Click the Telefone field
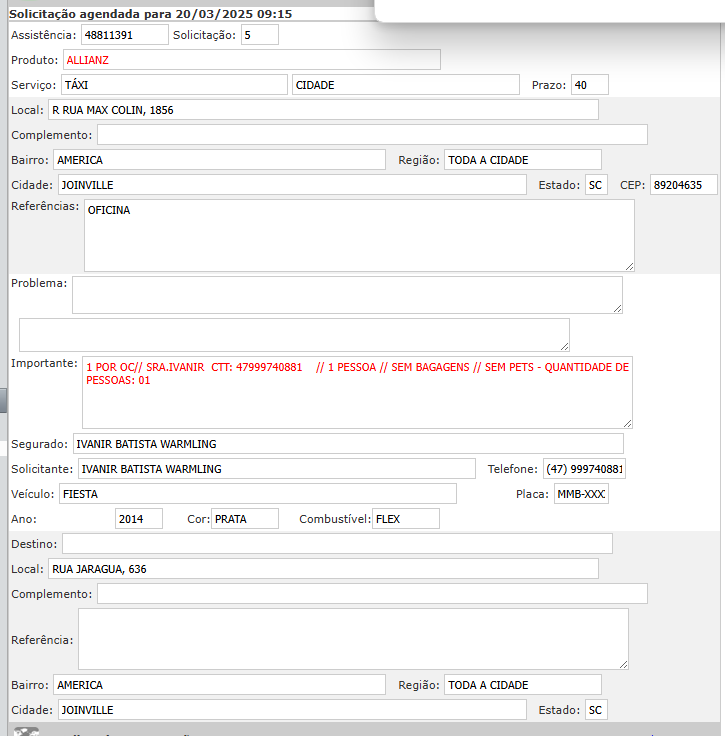 click(x=584, y=469)
